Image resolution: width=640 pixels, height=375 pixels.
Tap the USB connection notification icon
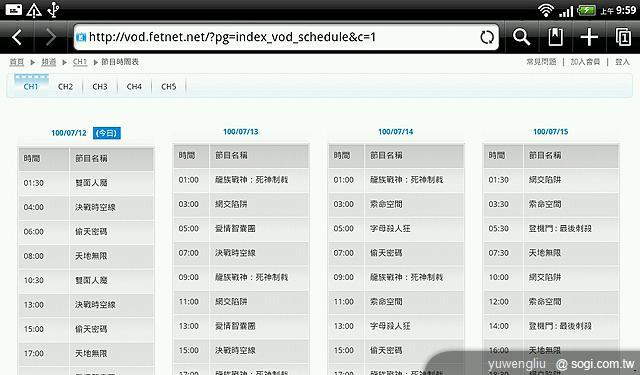pyautogui.click(x=53, y=10)
